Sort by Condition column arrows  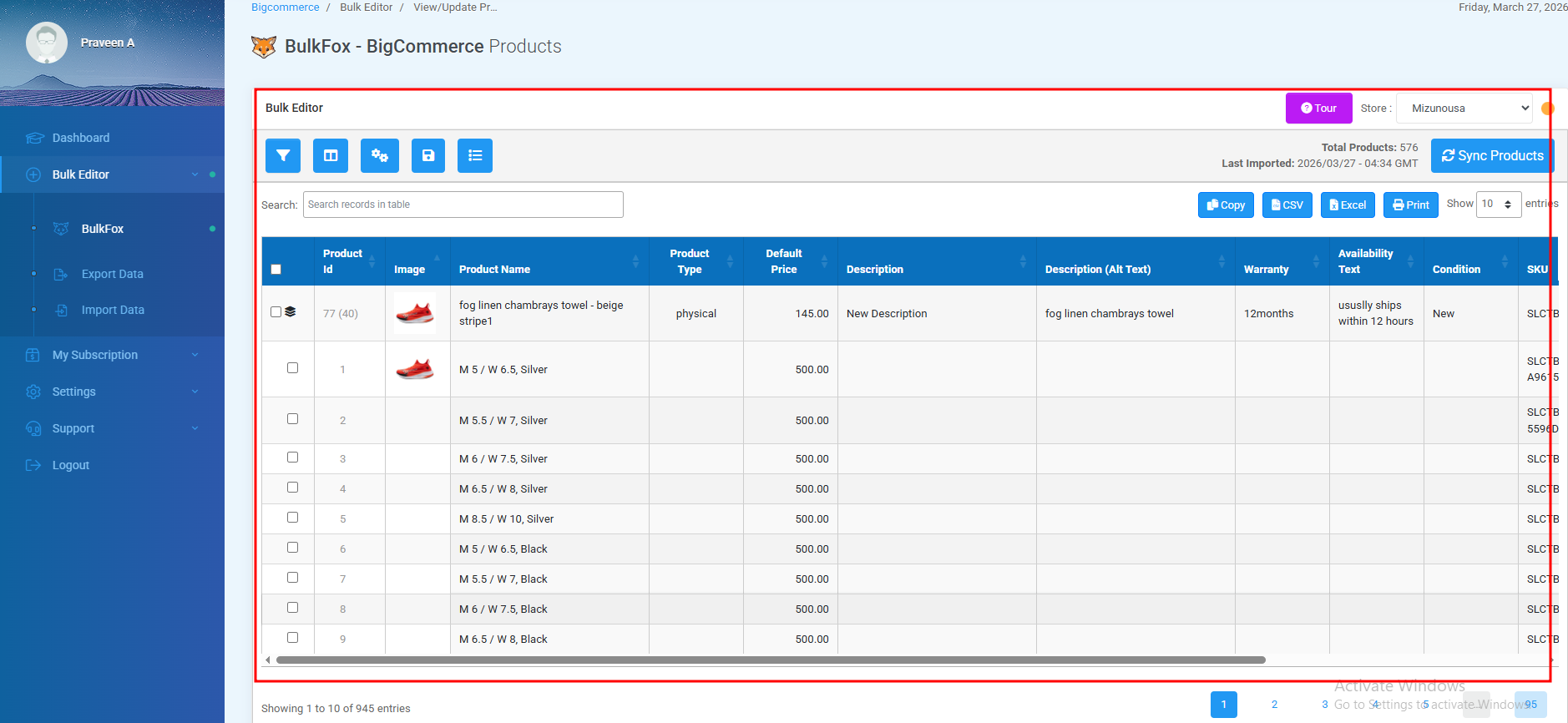1505,261
